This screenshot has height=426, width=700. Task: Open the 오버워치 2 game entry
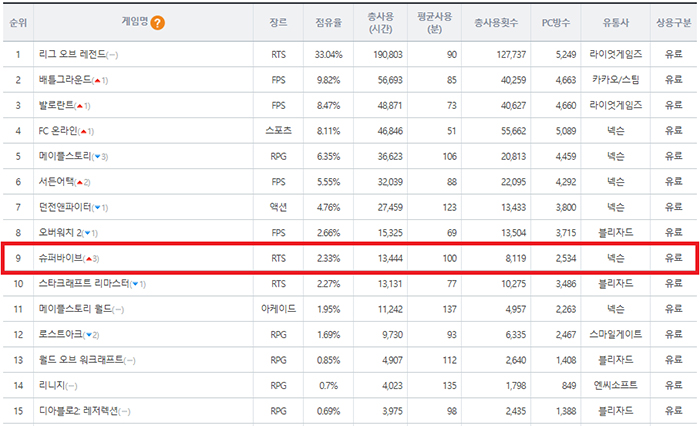pyautogui.click(x=61, y=233)
